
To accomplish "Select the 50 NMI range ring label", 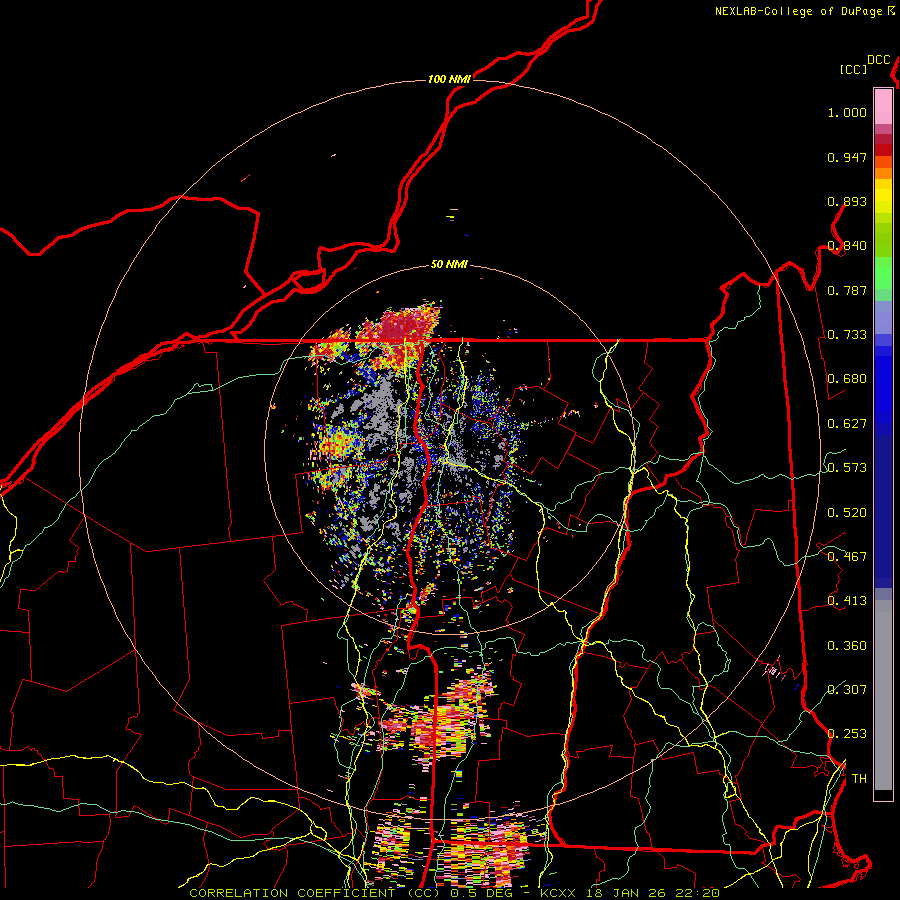I will pos(449,265).
